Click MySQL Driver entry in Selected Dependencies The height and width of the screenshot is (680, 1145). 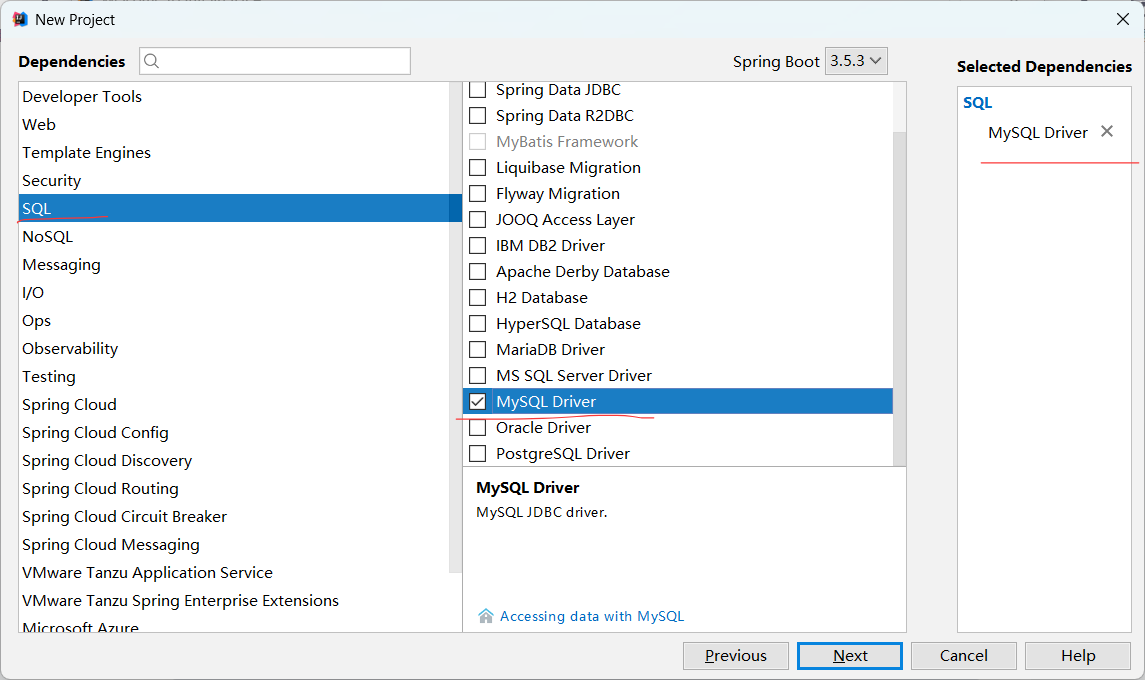(x=1038, y=132)
